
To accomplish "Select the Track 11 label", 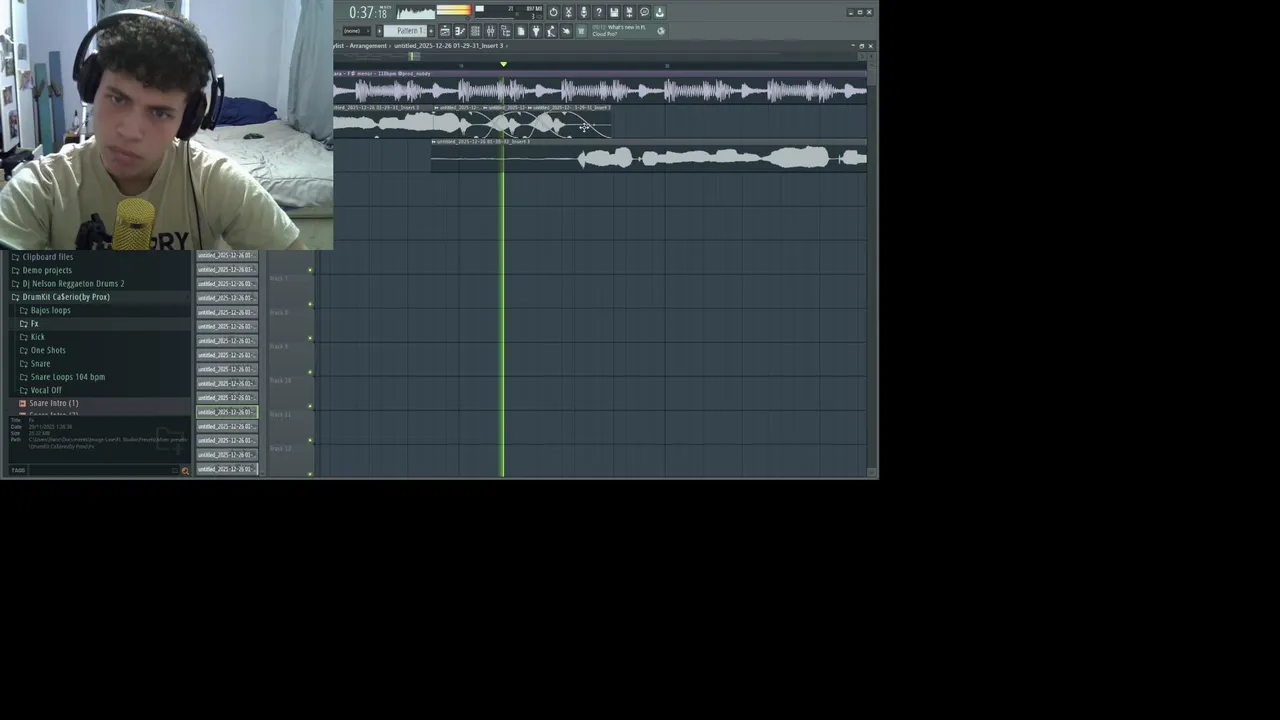I will [280, 414].
